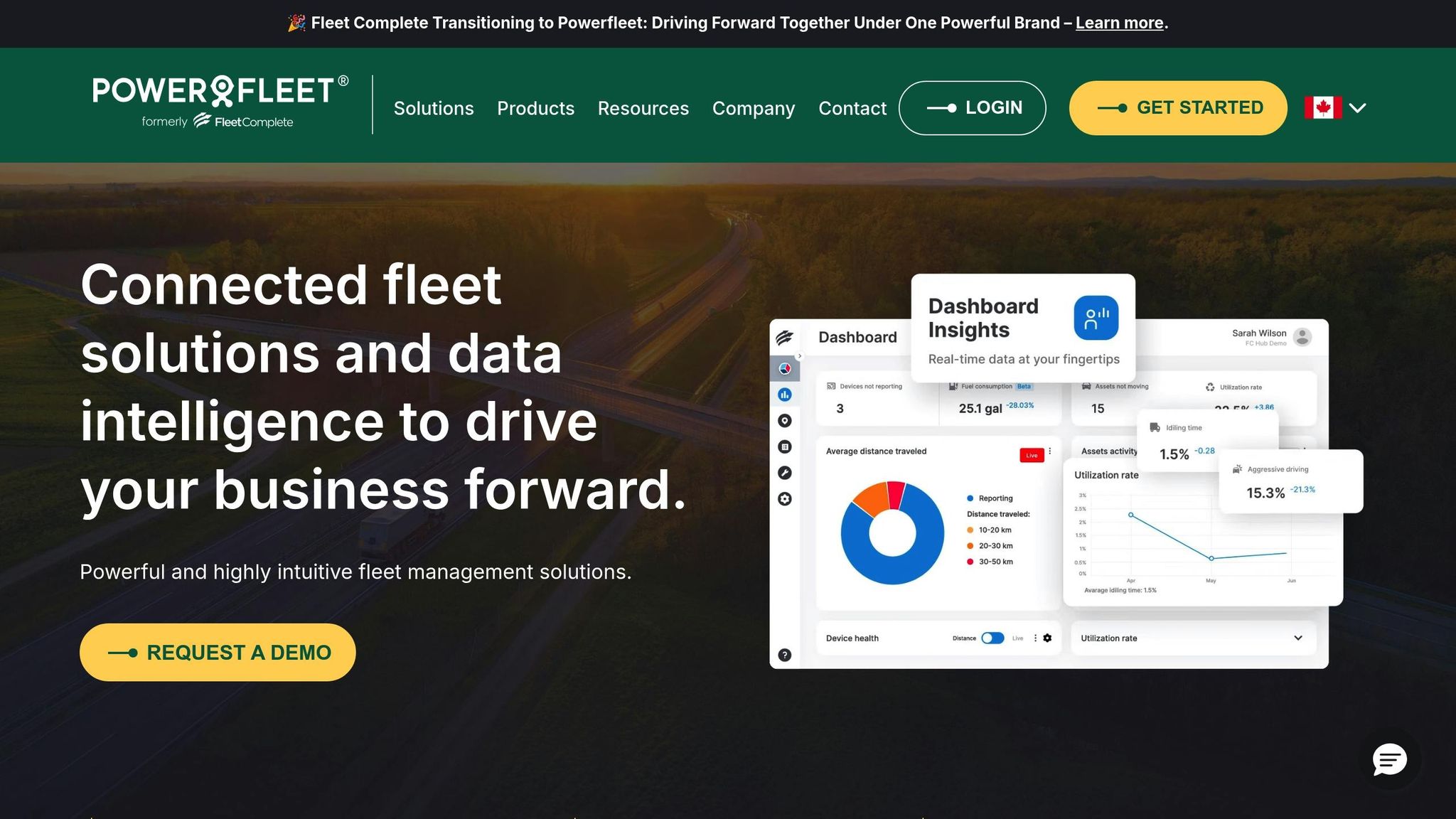Screen dimensions: 1456x819
Task: Expand the sidebar with small arrow
Action: coord(800,356)
